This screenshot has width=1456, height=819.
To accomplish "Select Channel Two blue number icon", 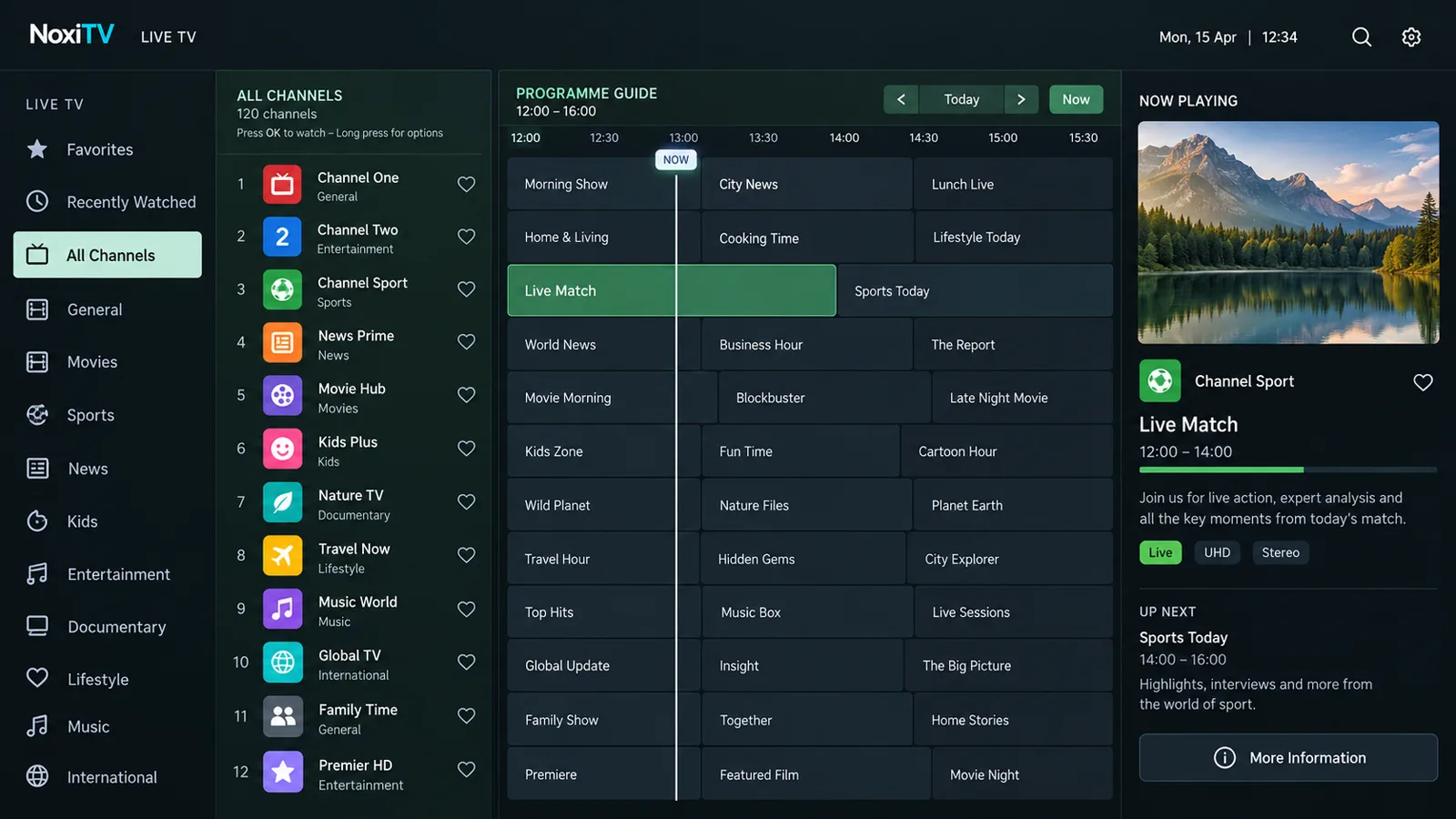I will (x=283, y=237).
